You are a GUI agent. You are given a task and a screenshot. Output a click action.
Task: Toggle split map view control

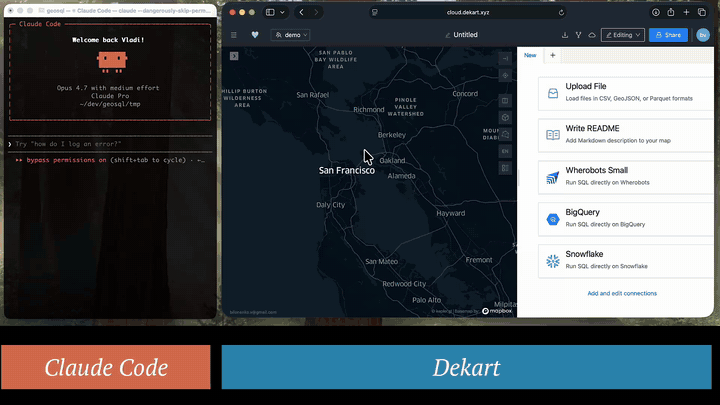point(505,101)
